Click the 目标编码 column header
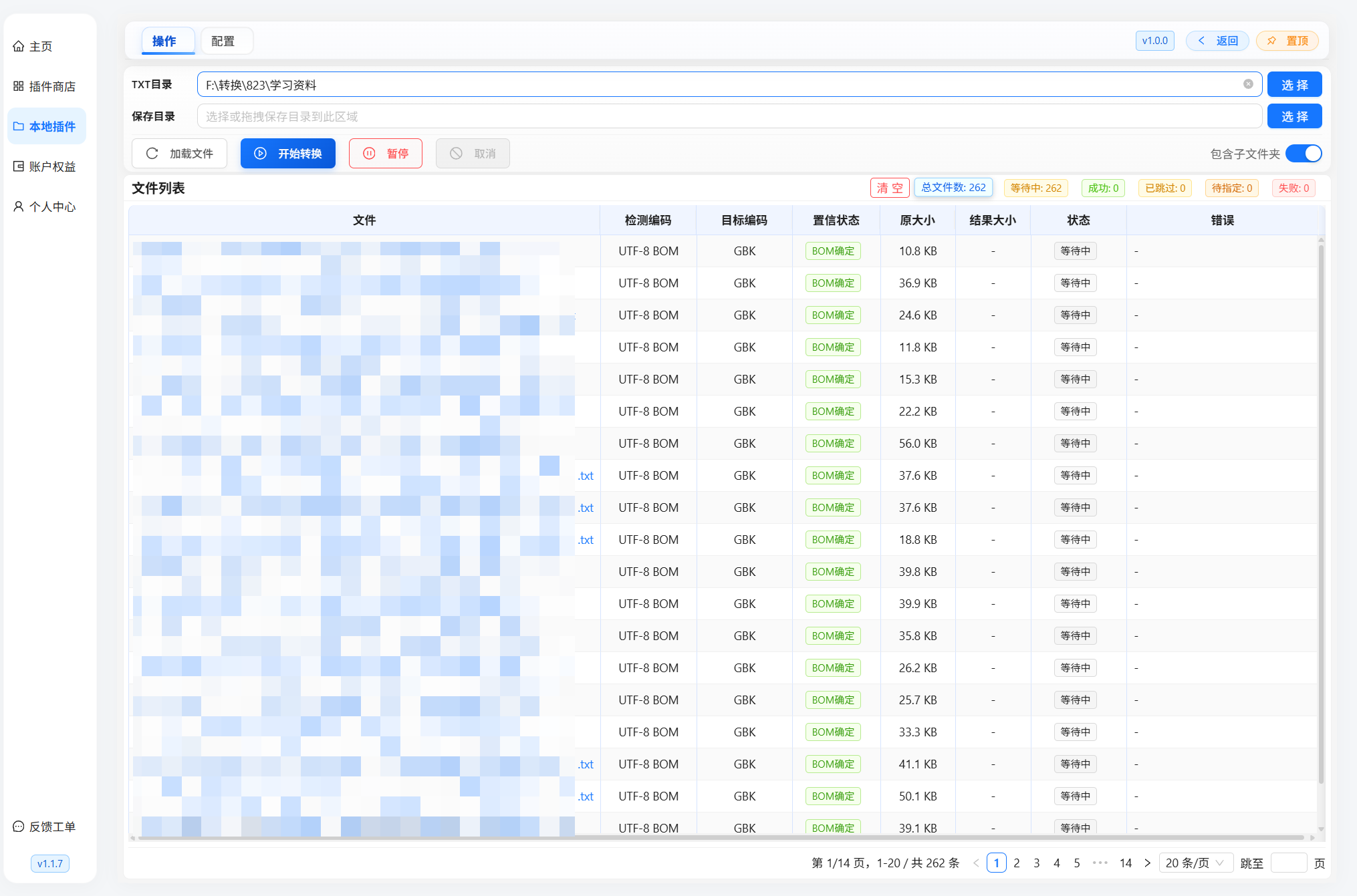Viewport: 1357px width, 896px height. pyautogui.click(x=744, y=220)
